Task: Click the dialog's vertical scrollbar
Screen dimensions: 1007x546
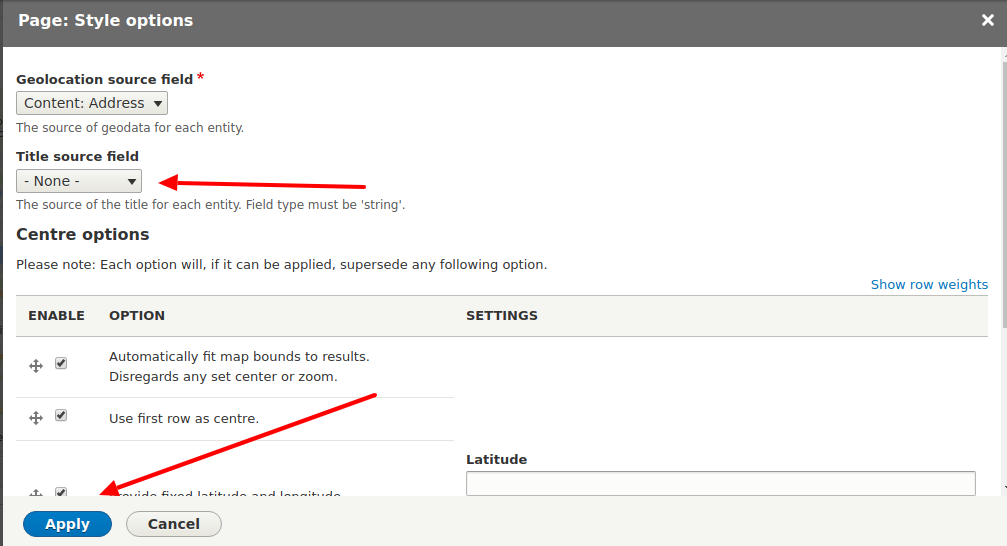Action: [x=1002, y=200]
